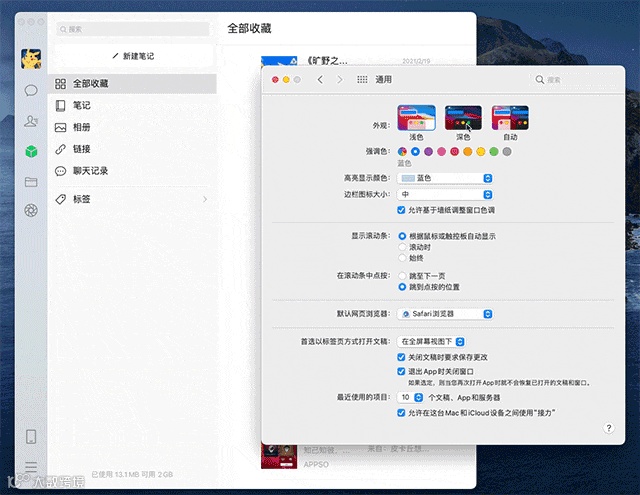Click the phone icon in WeChat sidebar

point(31,437)
